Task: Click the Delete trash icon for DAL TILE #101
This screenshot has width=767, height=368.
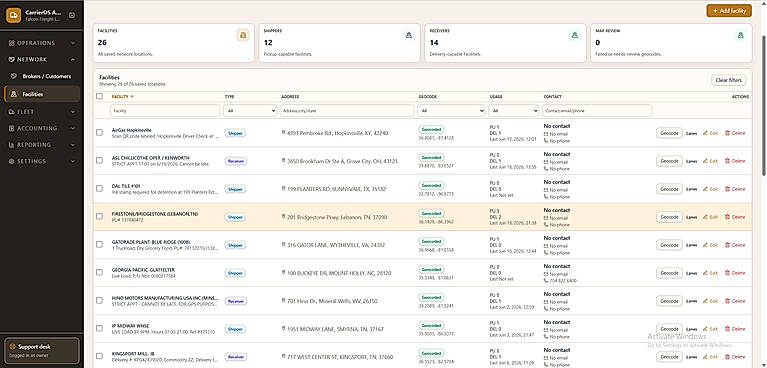Action: click(727, 189)
